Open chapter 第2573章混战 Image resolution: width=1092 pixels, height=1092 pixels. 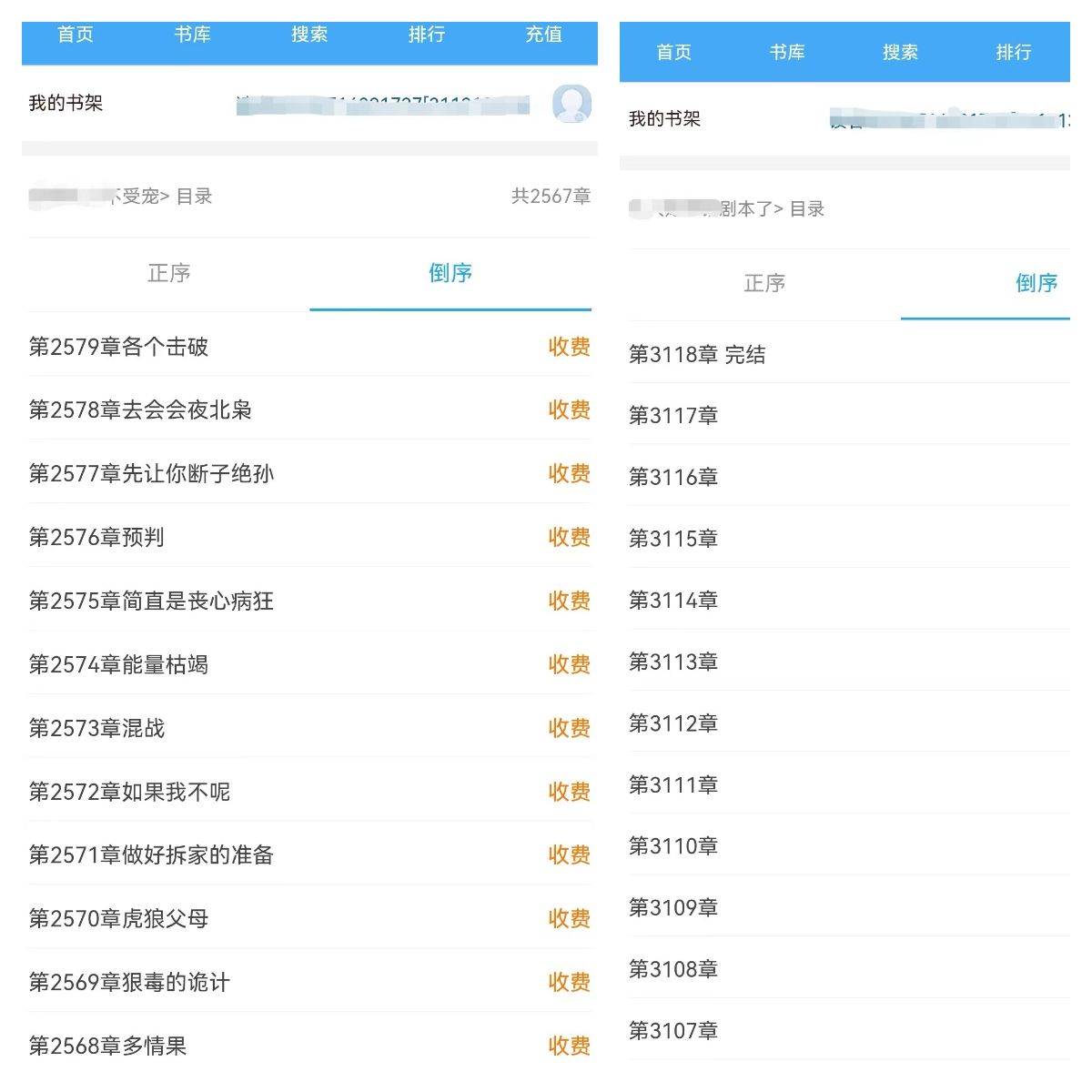click(96, 728)
